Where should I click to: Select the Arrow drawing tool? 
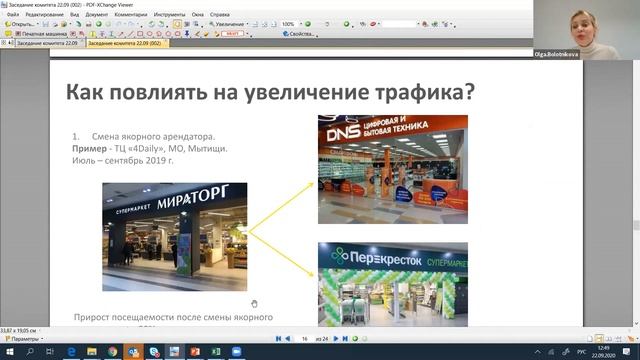click(x=121, y=33)
